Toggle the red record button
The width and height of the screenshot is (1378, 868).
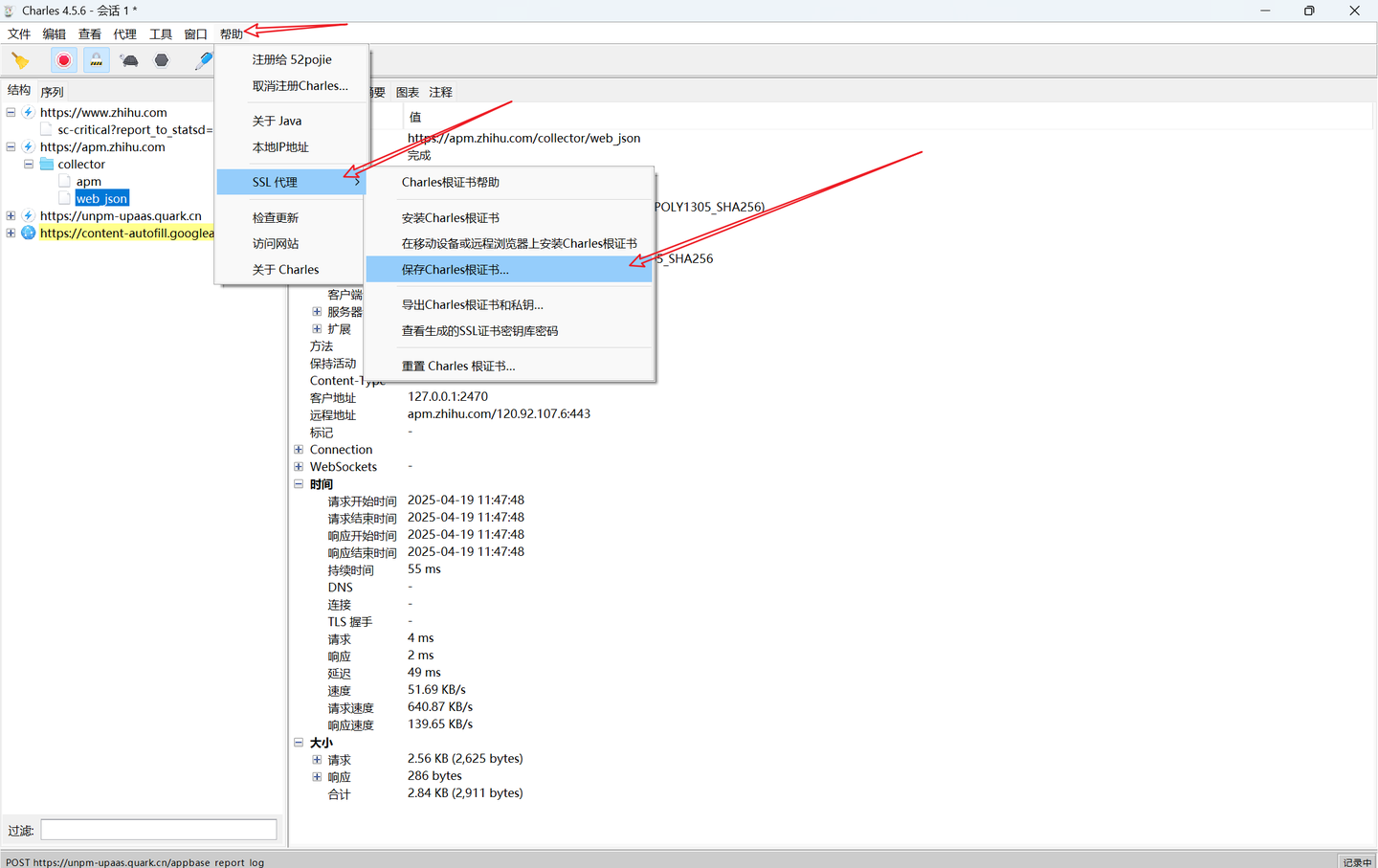(64, 60)
